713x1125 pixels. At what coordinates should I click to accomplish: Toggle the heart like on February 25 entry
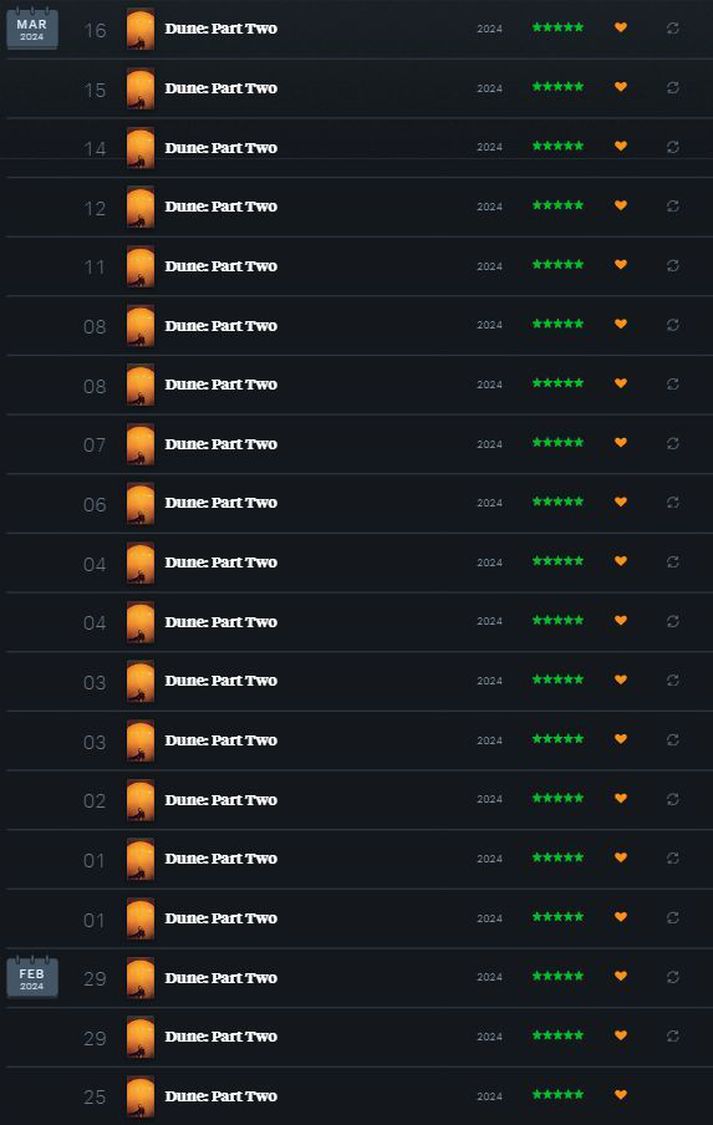pos(621,1095)
